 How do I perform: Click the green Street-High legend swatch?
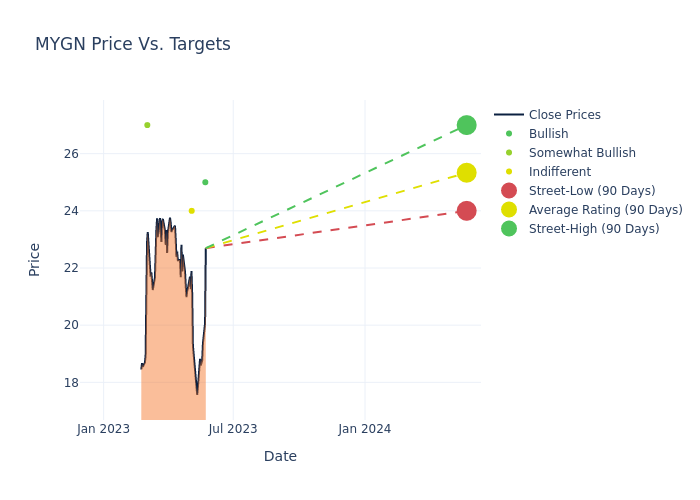(509, 229)
